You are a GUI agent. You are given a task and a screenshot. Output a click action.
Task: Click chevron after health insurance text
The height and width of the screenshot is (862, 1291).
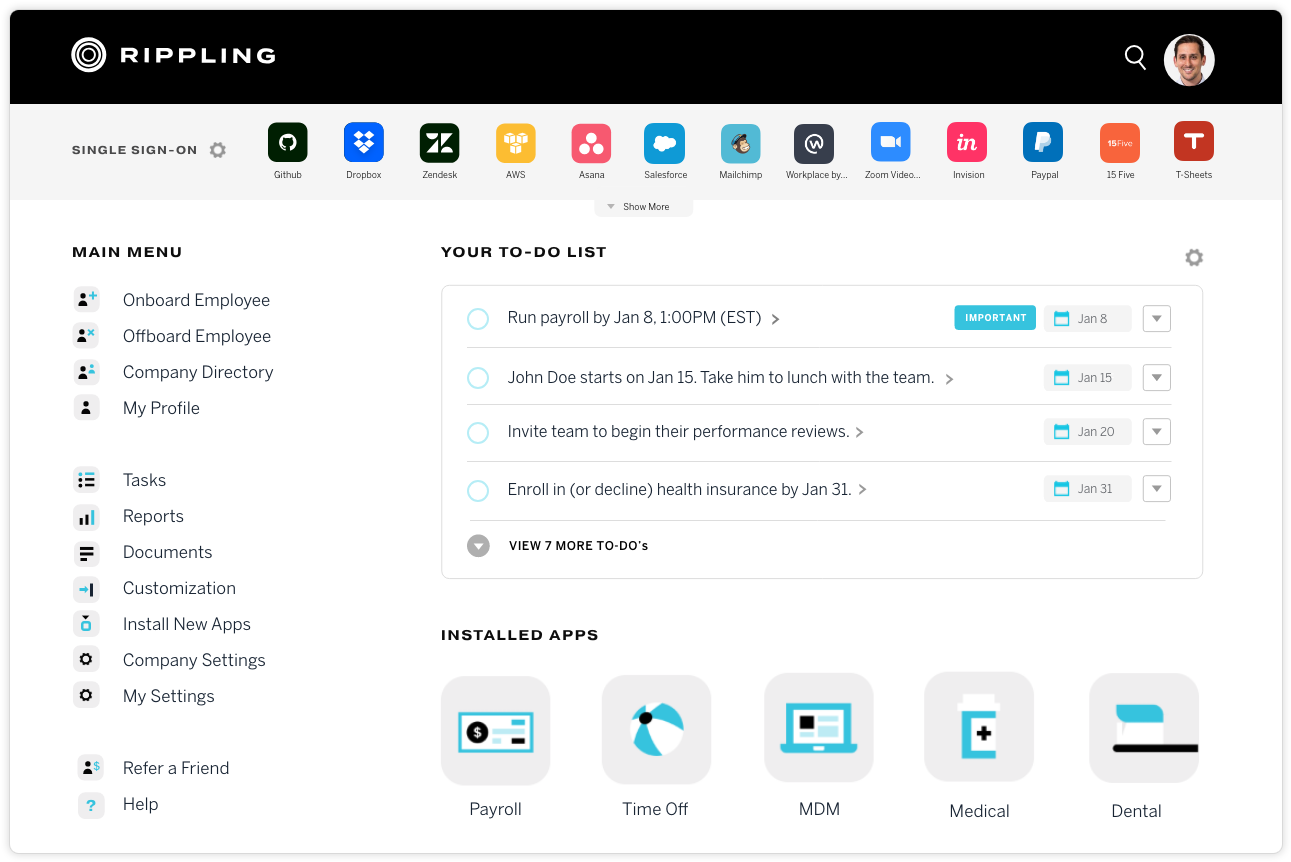point(862,490)
